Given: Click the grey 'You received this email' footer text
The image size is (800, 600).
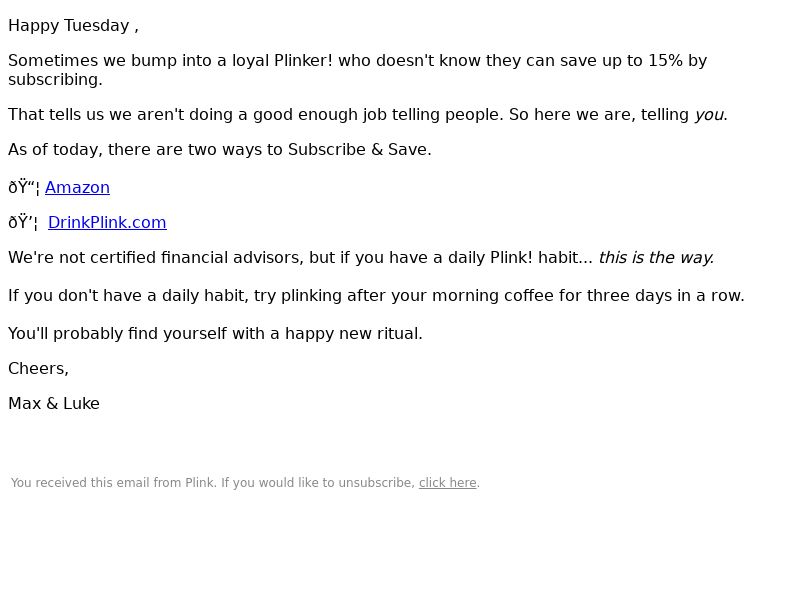Looking at the screenshot, I should (x=213, y=483).
